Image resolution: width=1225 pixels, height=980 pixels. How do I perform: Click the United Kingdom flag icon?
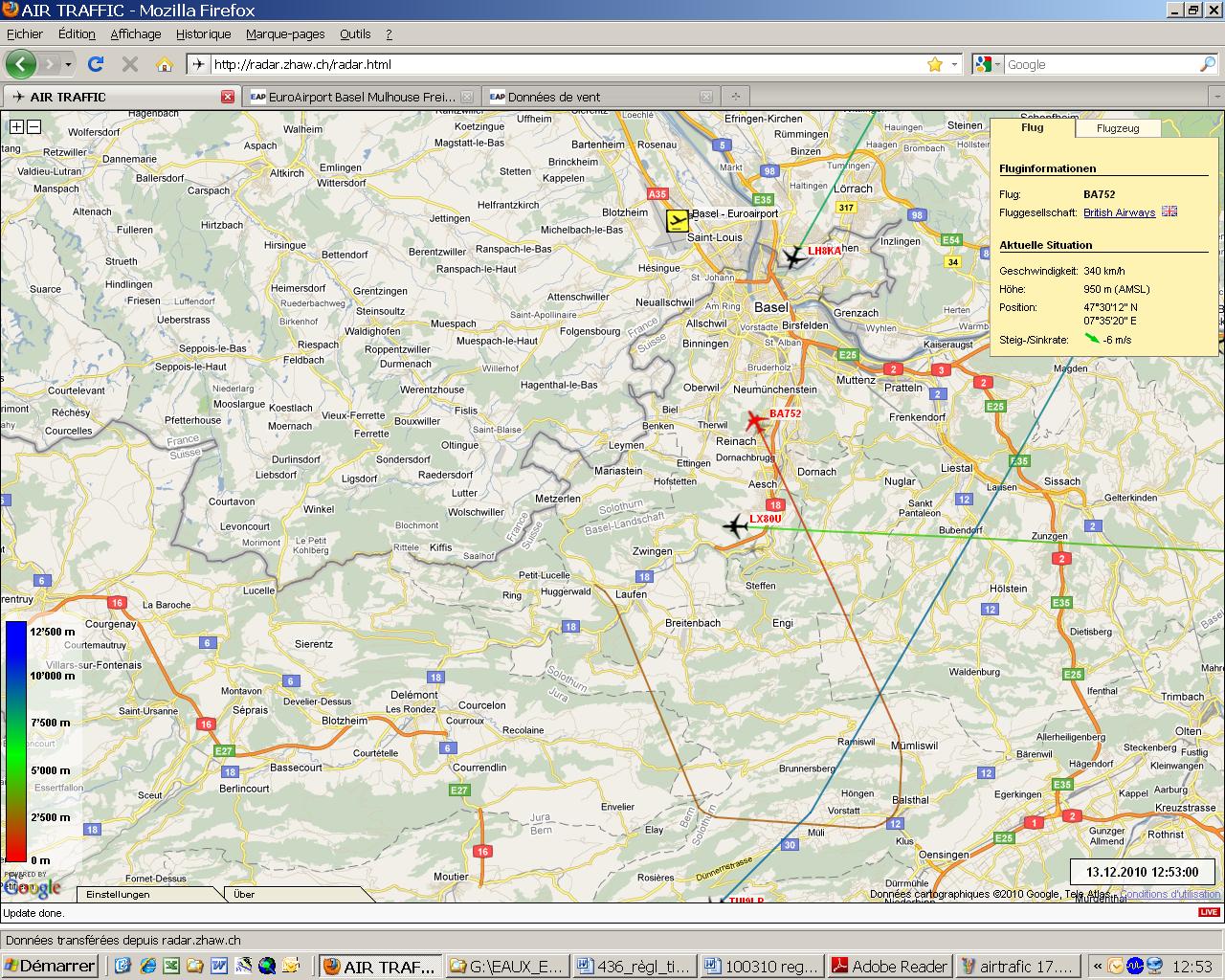pos(1169,212)
